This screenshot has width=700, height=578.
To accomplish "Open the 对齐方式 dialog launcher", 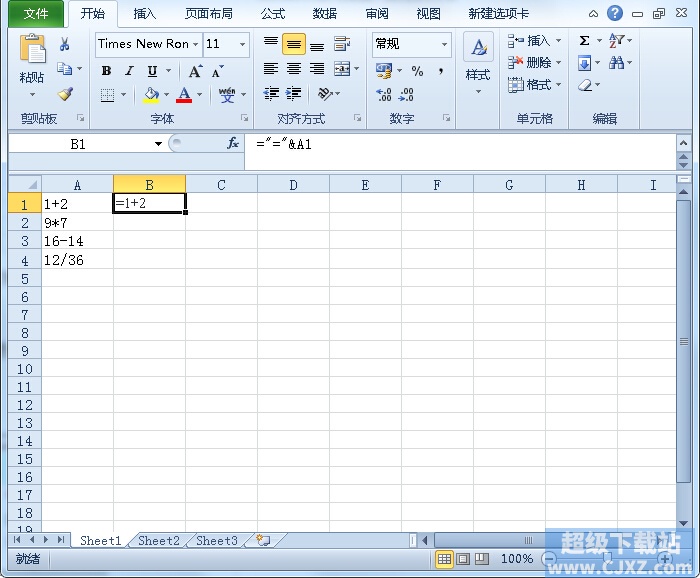I will coord(357,118).
